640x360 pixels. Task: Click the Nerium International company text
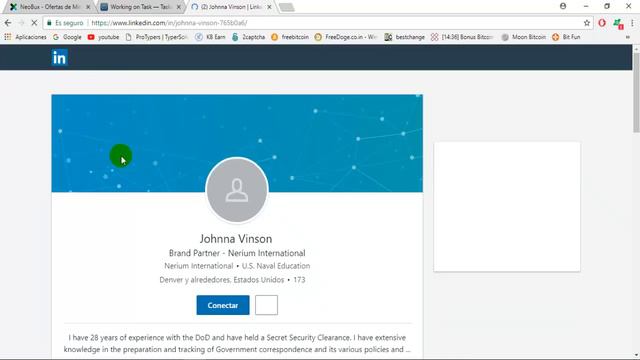point(199,266)
